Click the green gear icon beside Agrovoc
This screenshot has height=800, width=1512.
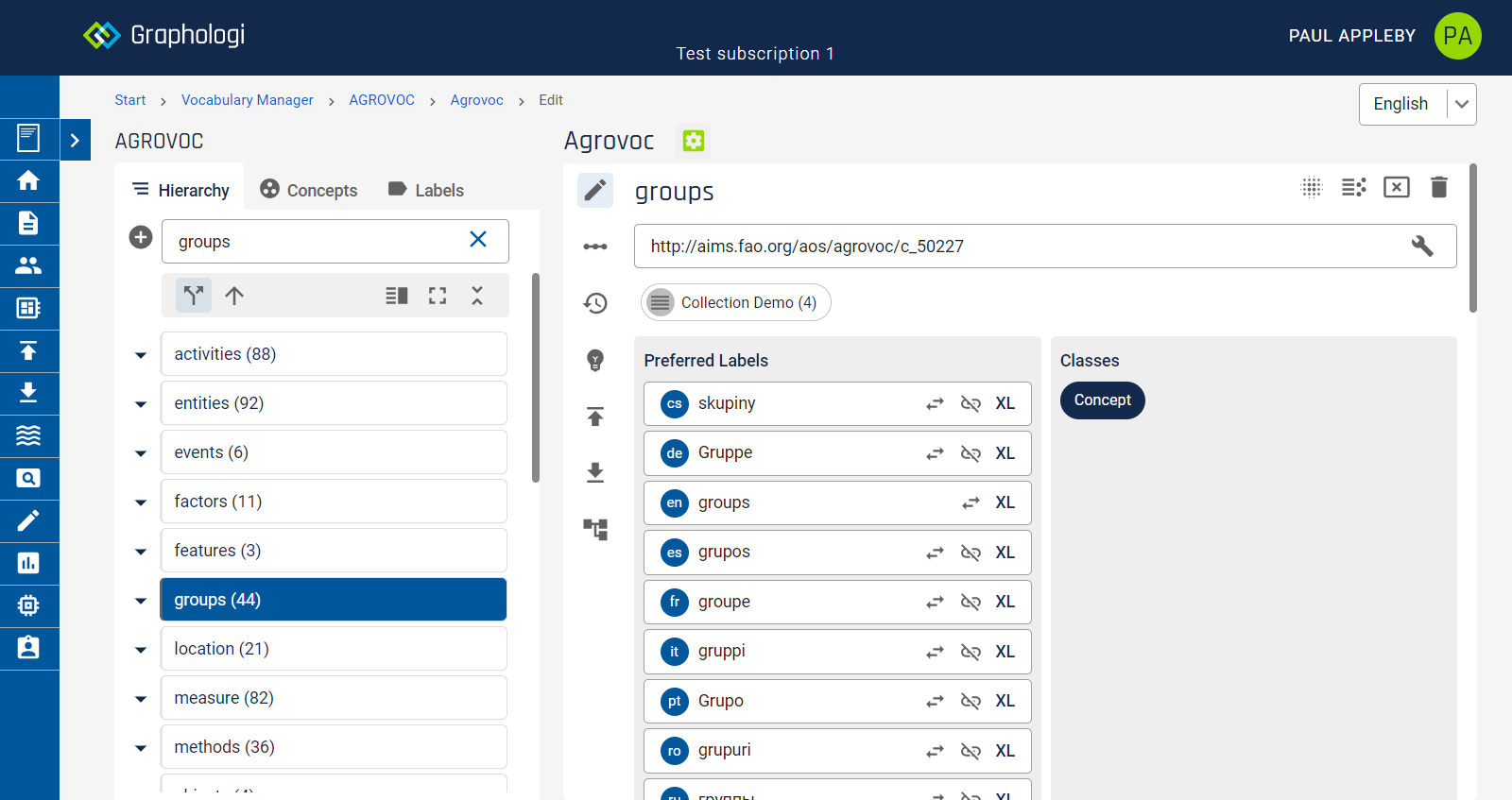[694, 141]
